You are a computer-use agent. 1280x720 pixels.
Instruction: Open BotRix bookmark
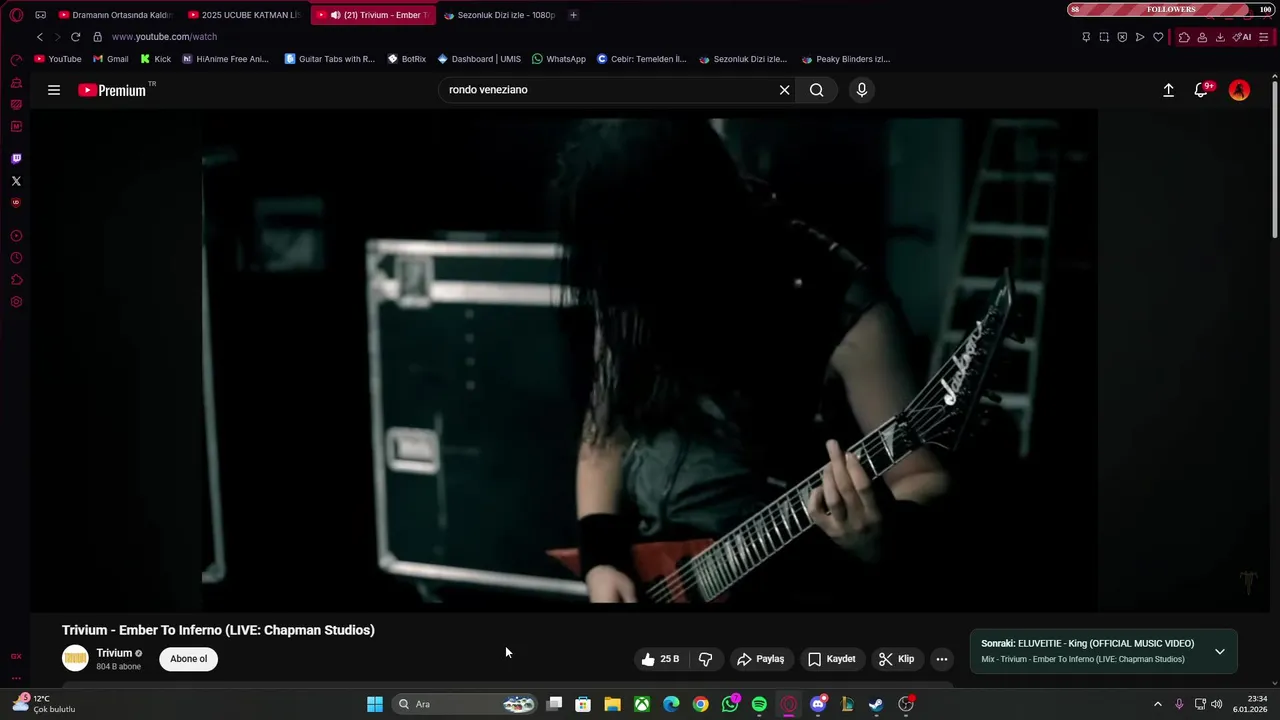pyautogui.click(x=407, y=59)
